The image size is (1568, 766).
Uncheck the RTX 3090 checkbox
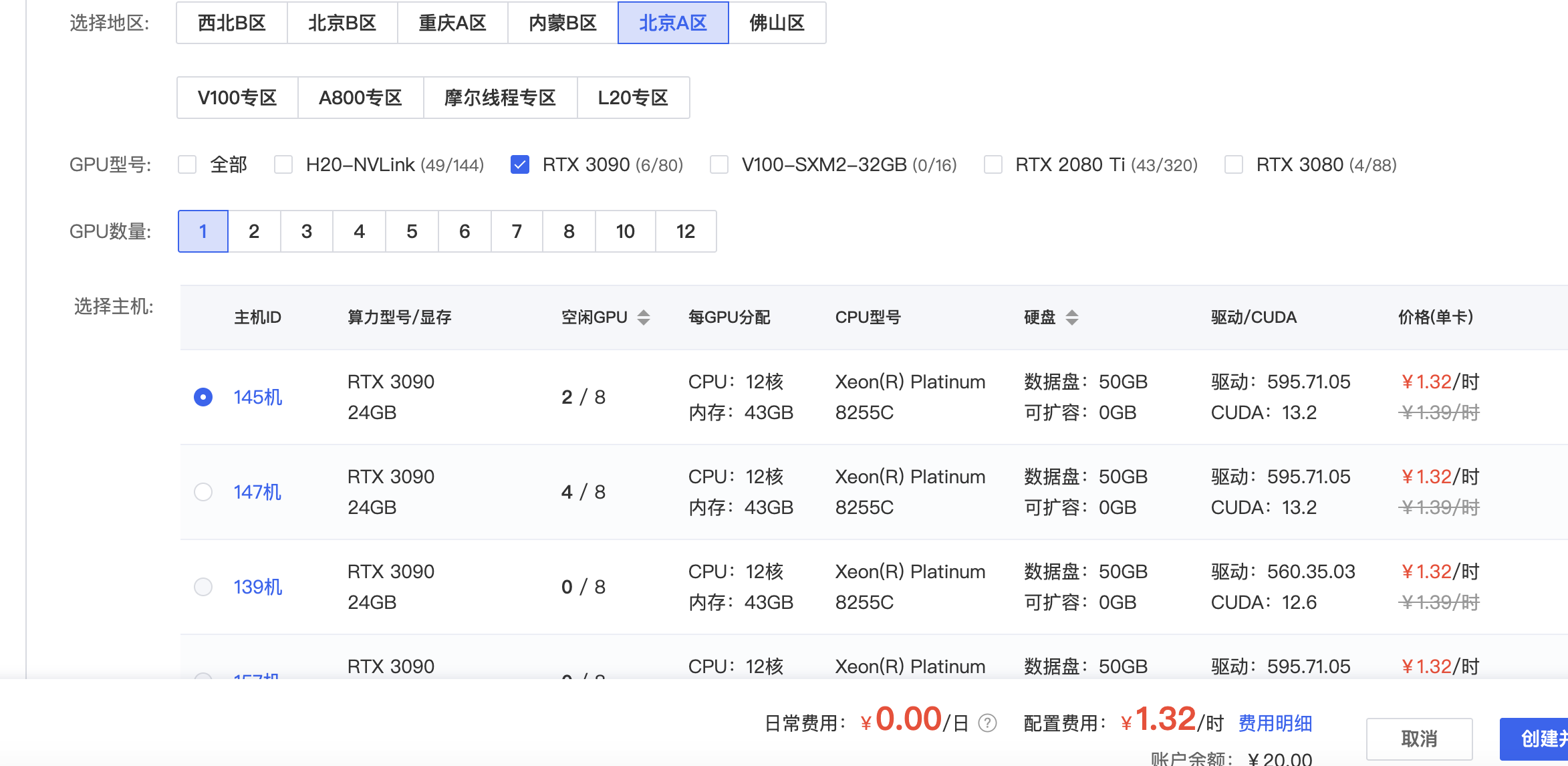click(x=520, y=164)
